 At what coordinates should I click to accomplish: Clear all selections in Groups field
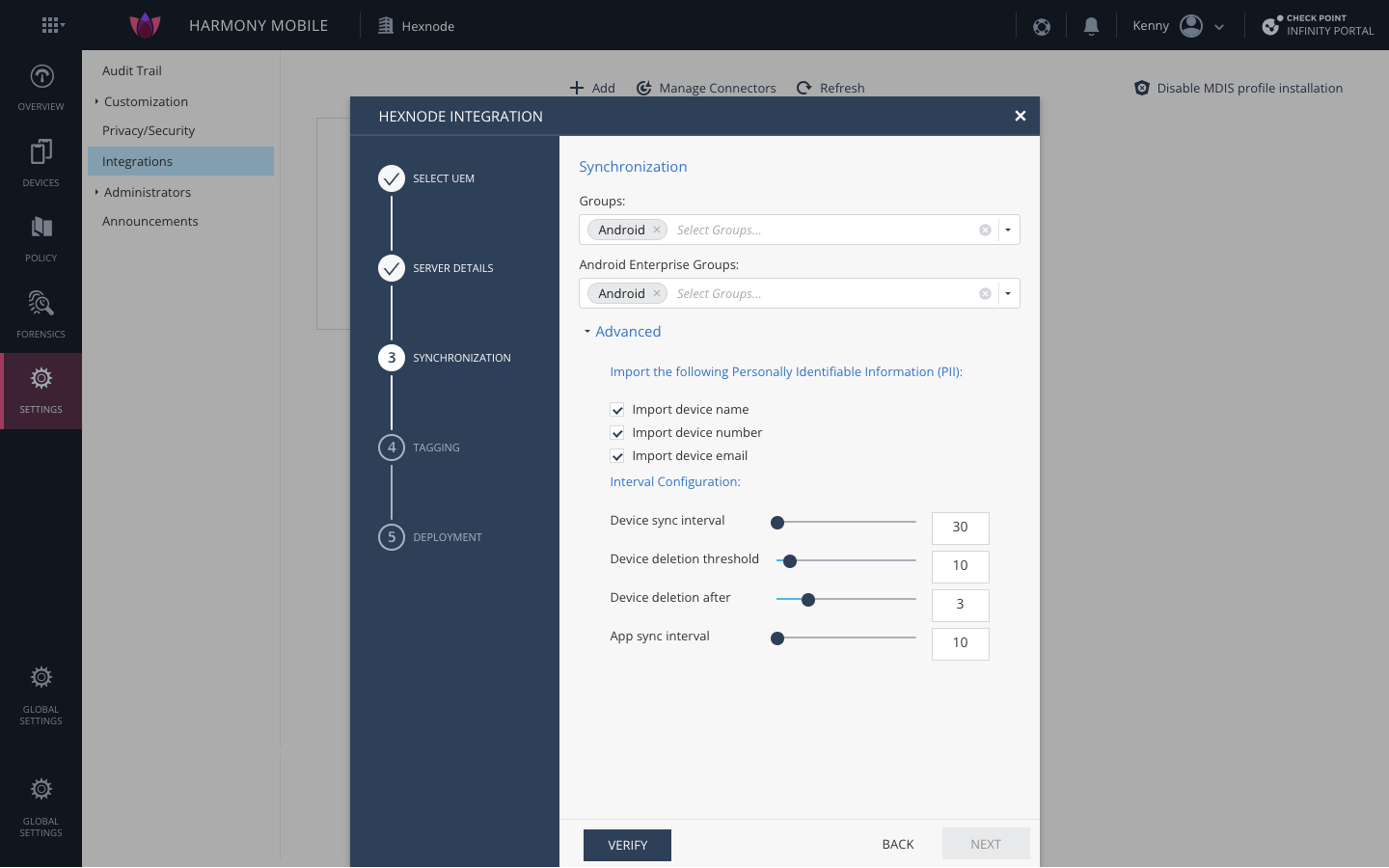coord(985,230)
